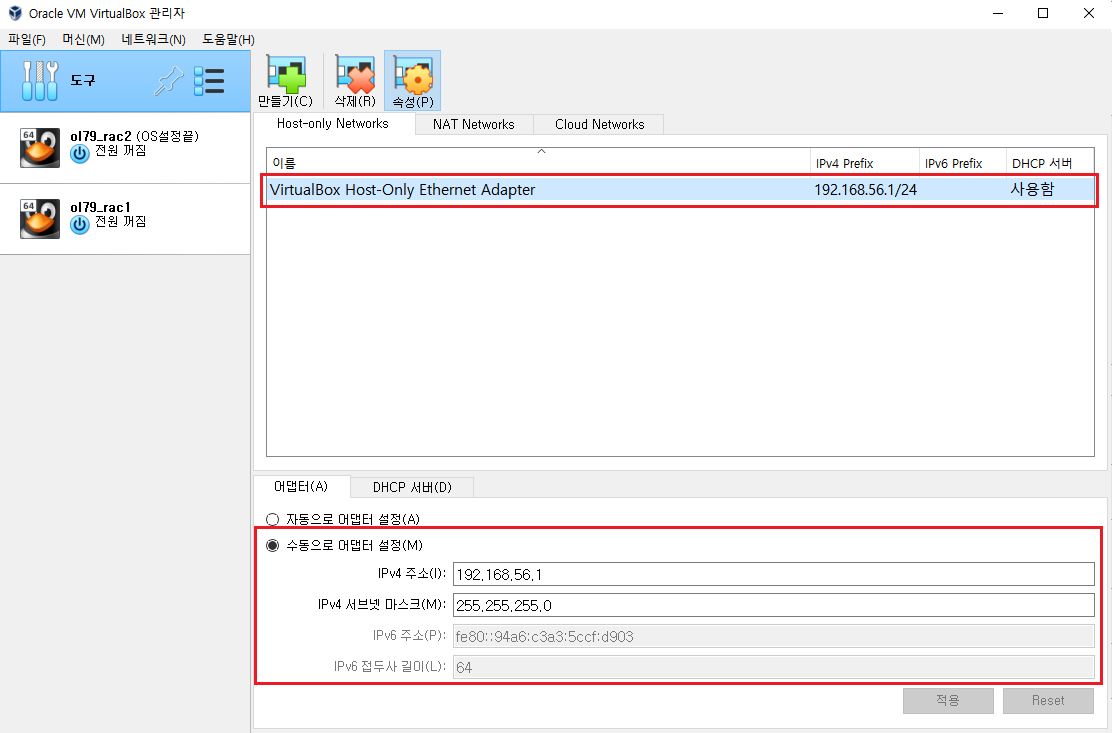Click the Properties (속성) gear icon
This screenshot has height=733, width=1113.
412,75
